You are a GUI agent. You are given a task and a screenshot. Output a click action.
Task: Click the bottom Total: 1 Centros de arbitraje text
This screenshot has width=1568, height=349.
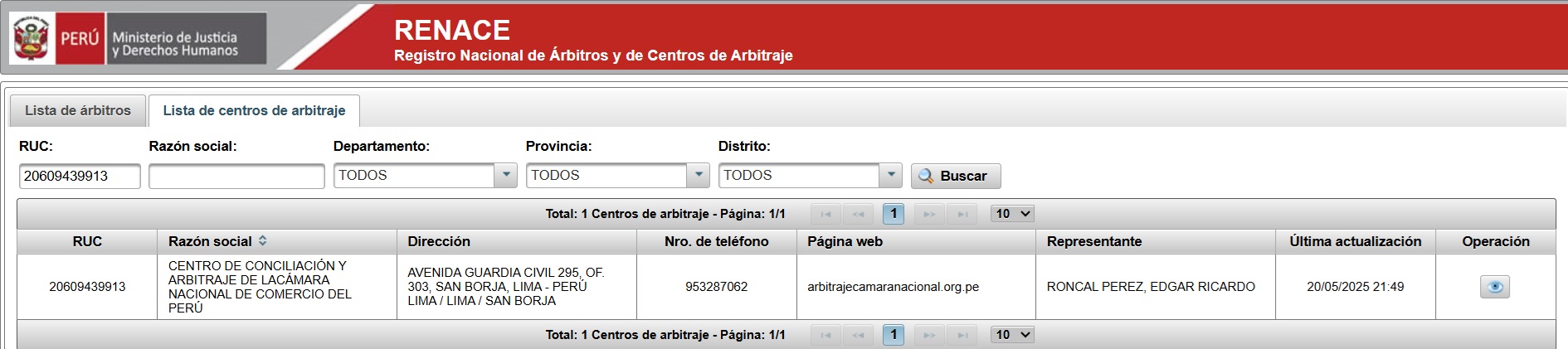(665, 335)
